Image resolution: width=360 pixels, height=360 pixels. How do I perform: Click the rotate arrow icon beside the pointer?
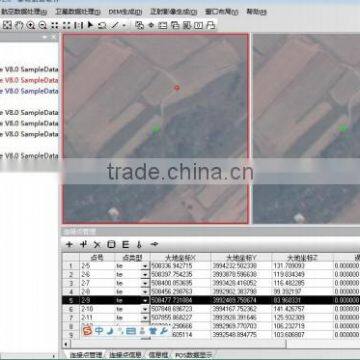[x=102, y=25]
